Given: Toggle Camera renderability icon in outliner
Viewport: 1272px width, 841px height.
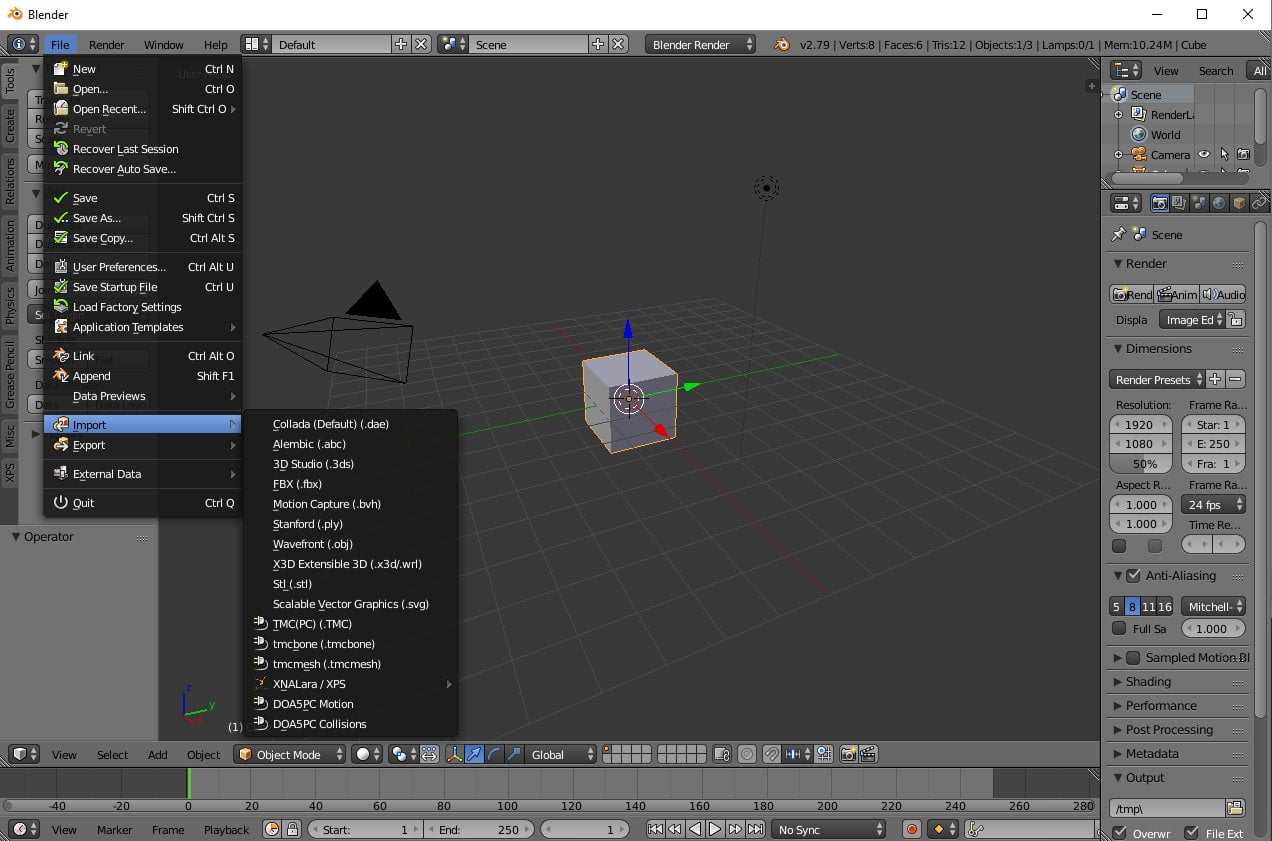Looking at the screenshot, I should pyautogui.click(x=1243, y=155).
